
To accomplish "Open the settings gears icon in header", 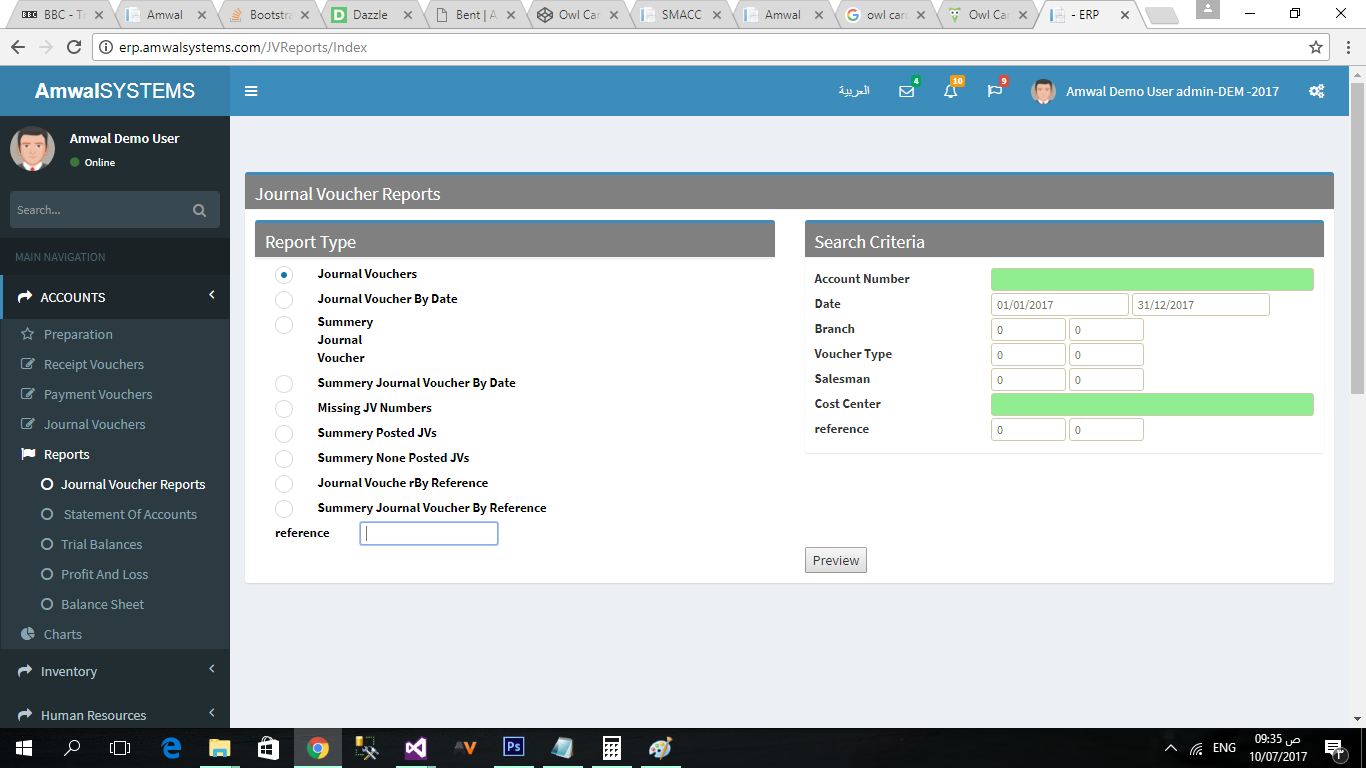I will point(1316,91).
